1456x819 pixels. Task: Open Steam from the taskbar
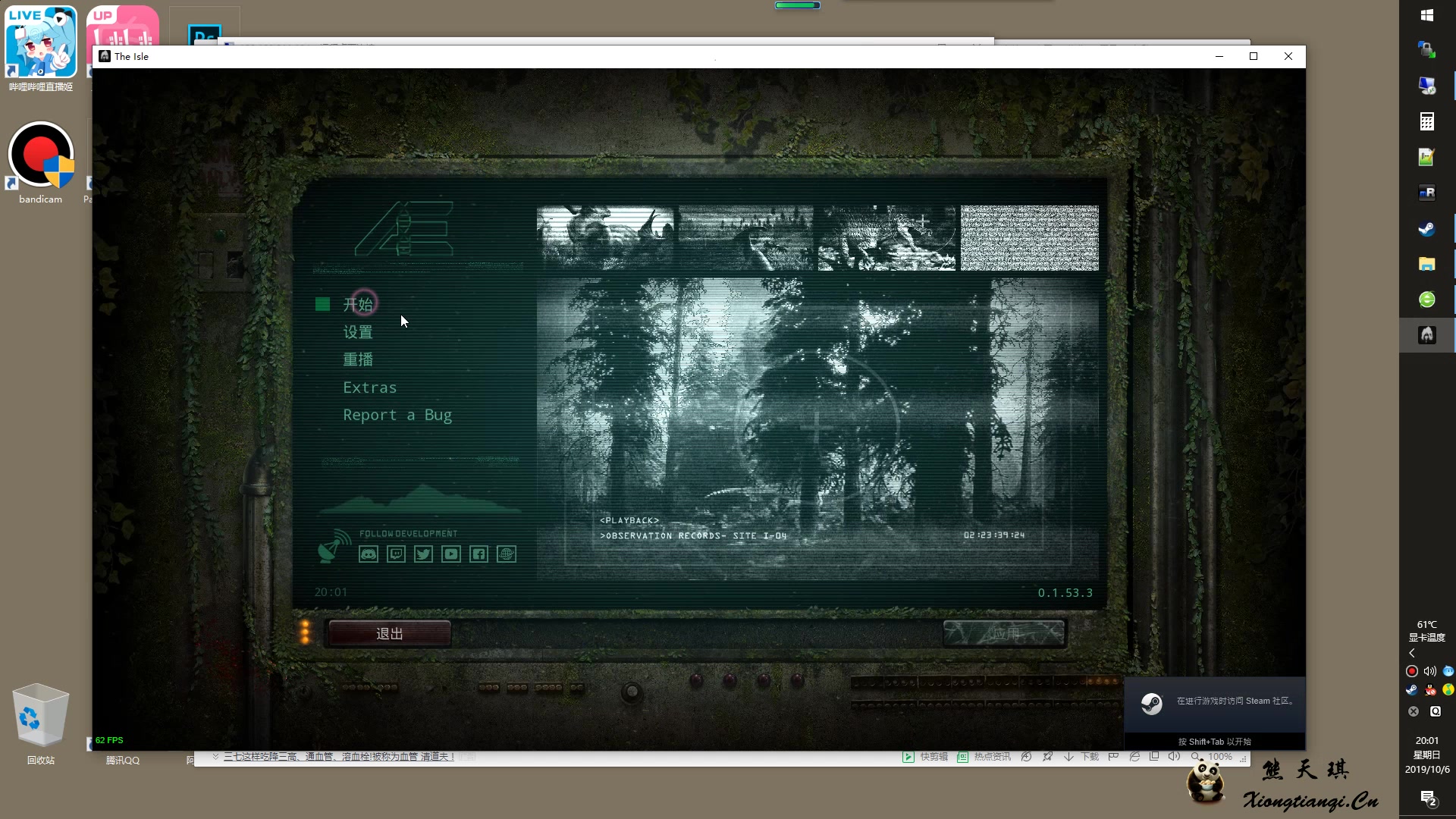(x=1427, y=228)
